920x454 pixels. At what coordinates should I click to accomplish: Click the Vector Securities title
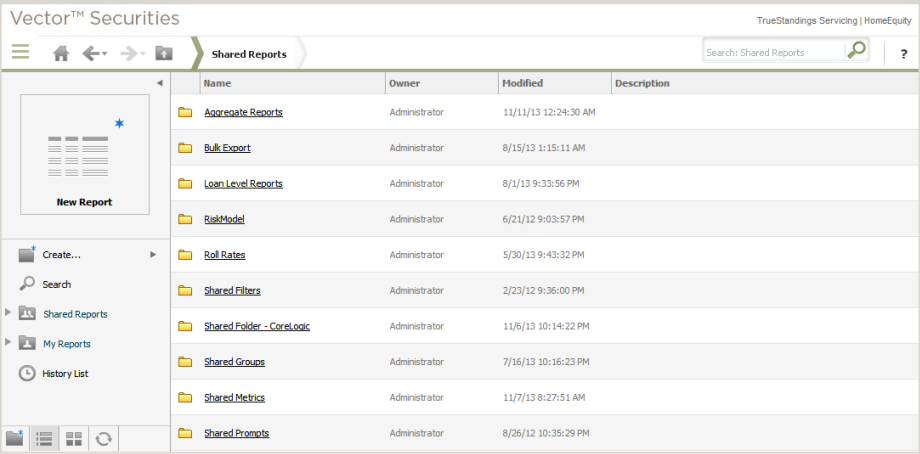click(x=94, y=19)
